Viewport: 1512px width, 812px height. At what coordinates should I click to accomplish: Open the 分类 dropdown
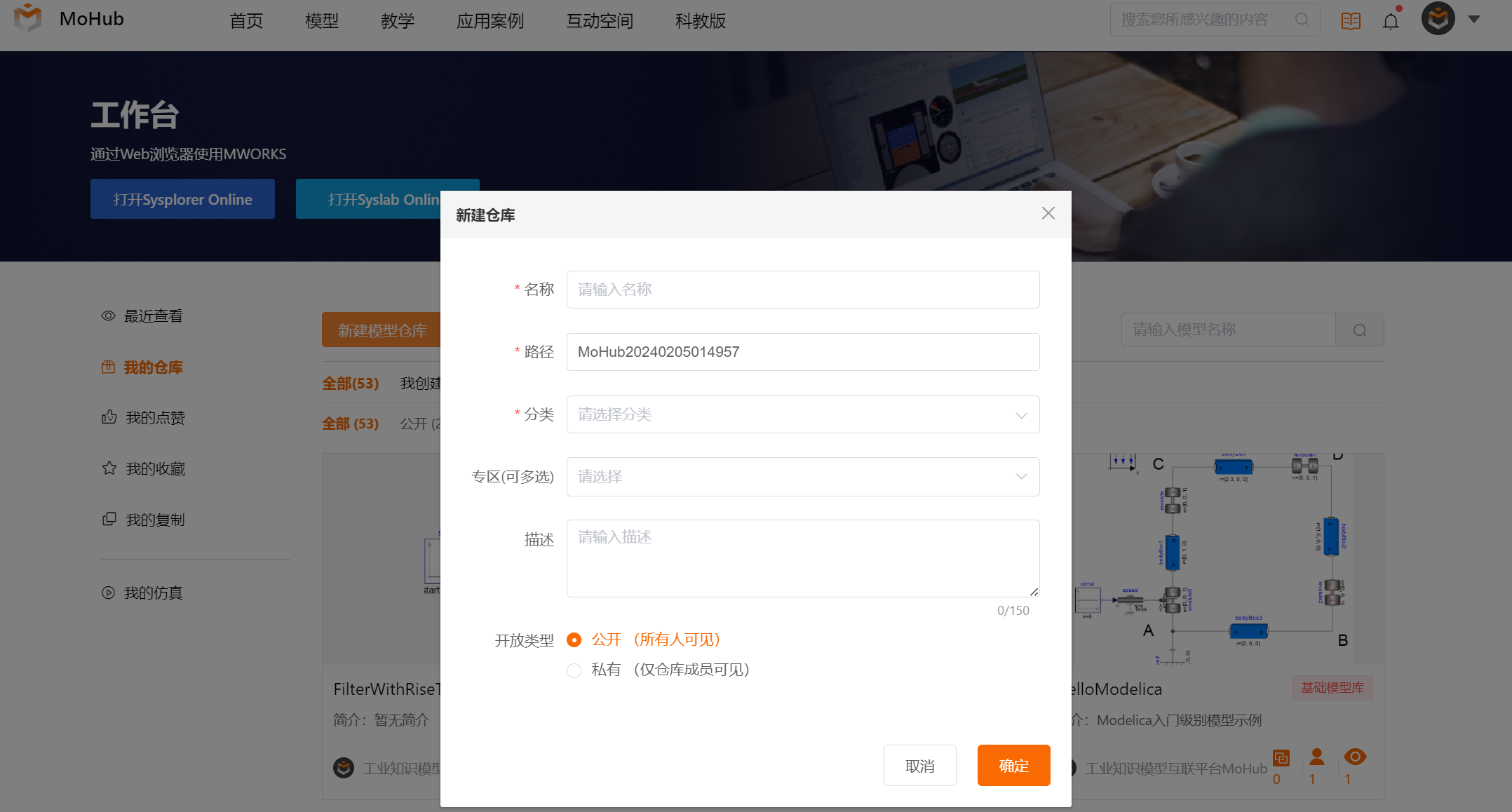tap(803, 414)
